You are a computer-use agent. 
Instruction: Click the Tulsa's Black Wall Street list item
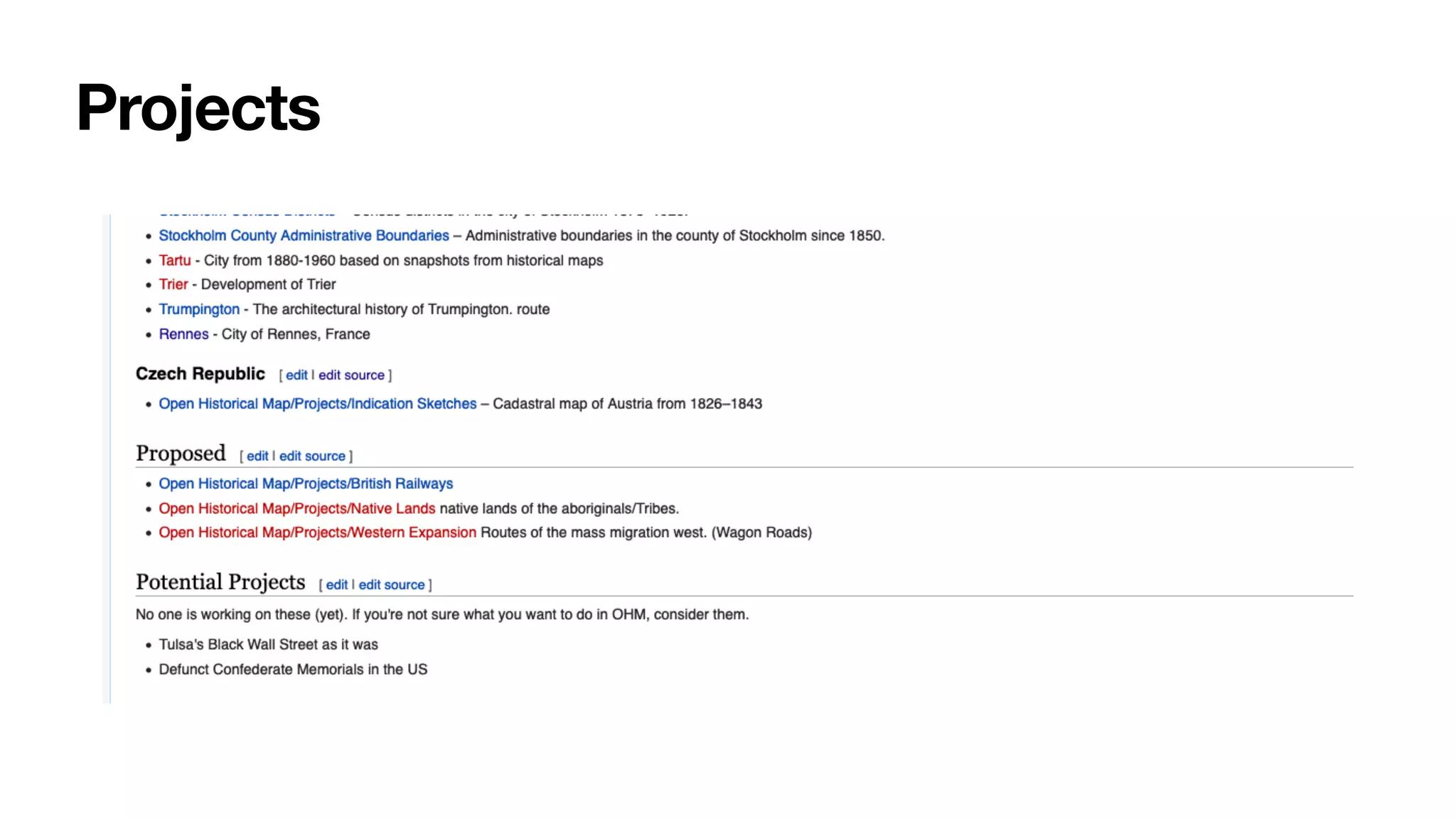click(268, 645)
